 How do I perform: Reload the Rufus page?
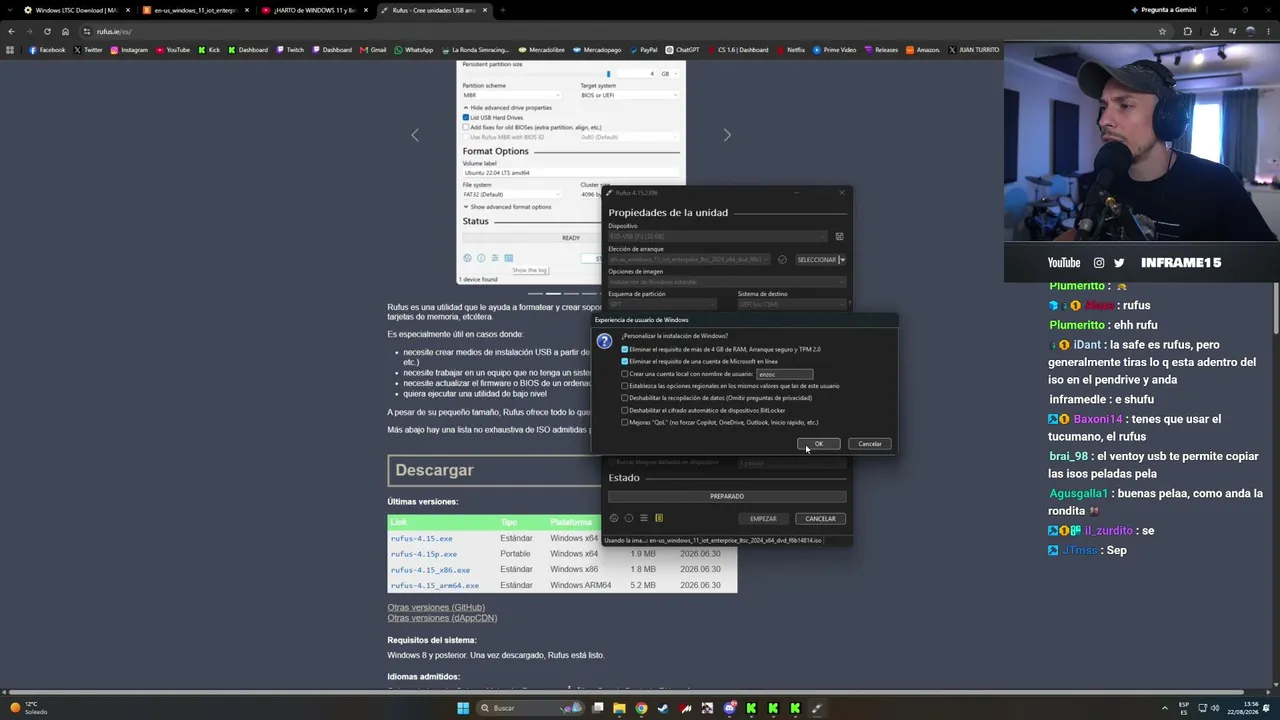tap(47, 31)
